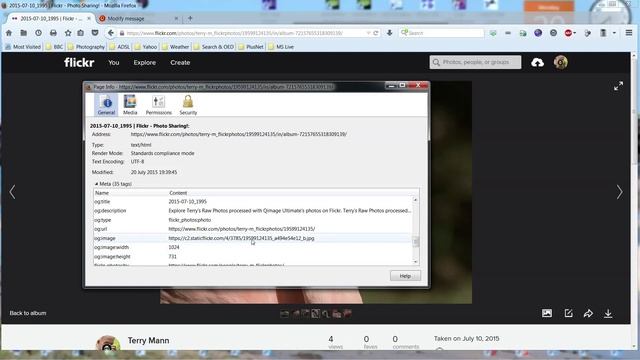
Task: Click the Name column header in meta table
Action: click(131, 193)
